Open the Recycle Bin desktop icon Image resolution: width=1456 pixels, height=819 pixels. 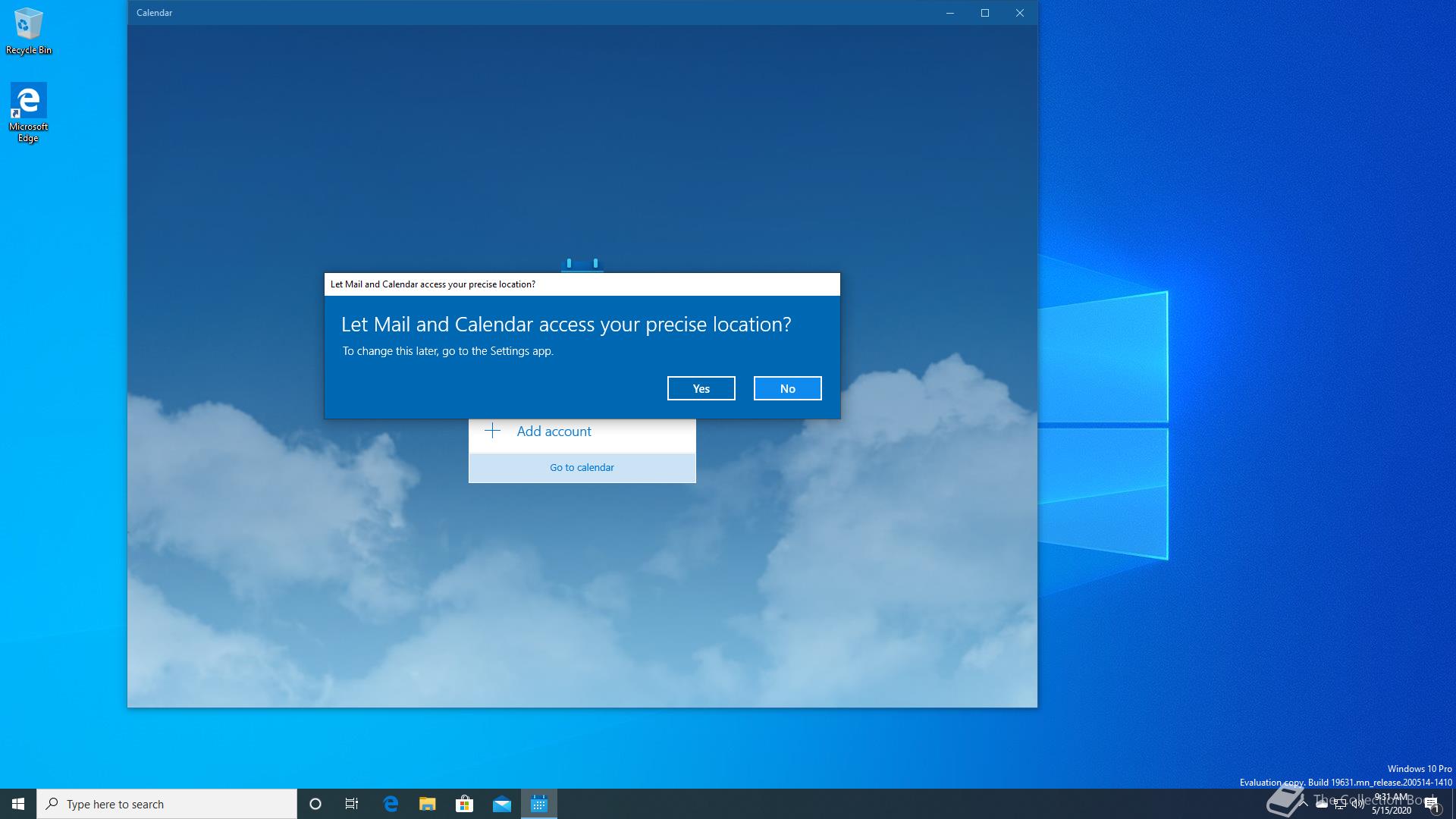click(29, 32)
